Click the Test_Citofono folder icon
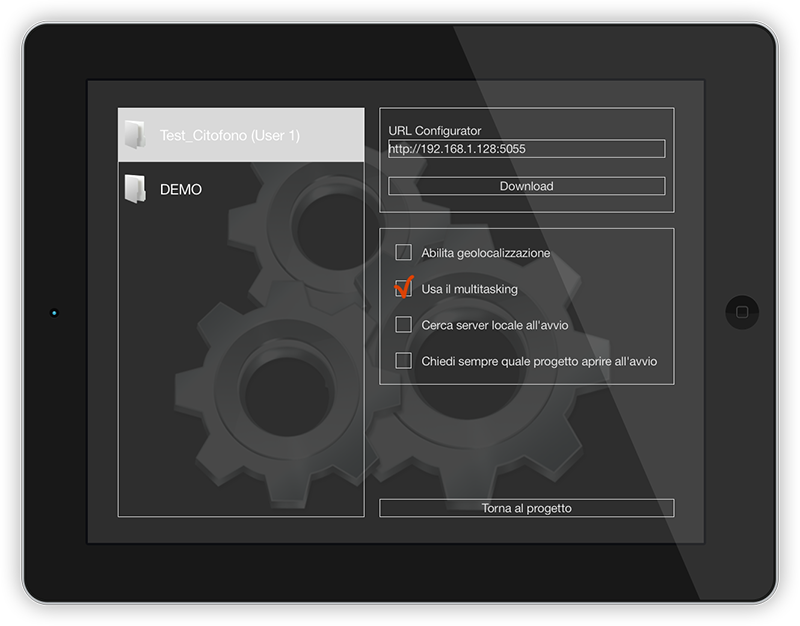This screenshot has height=626, width=800. click(135, 135)
